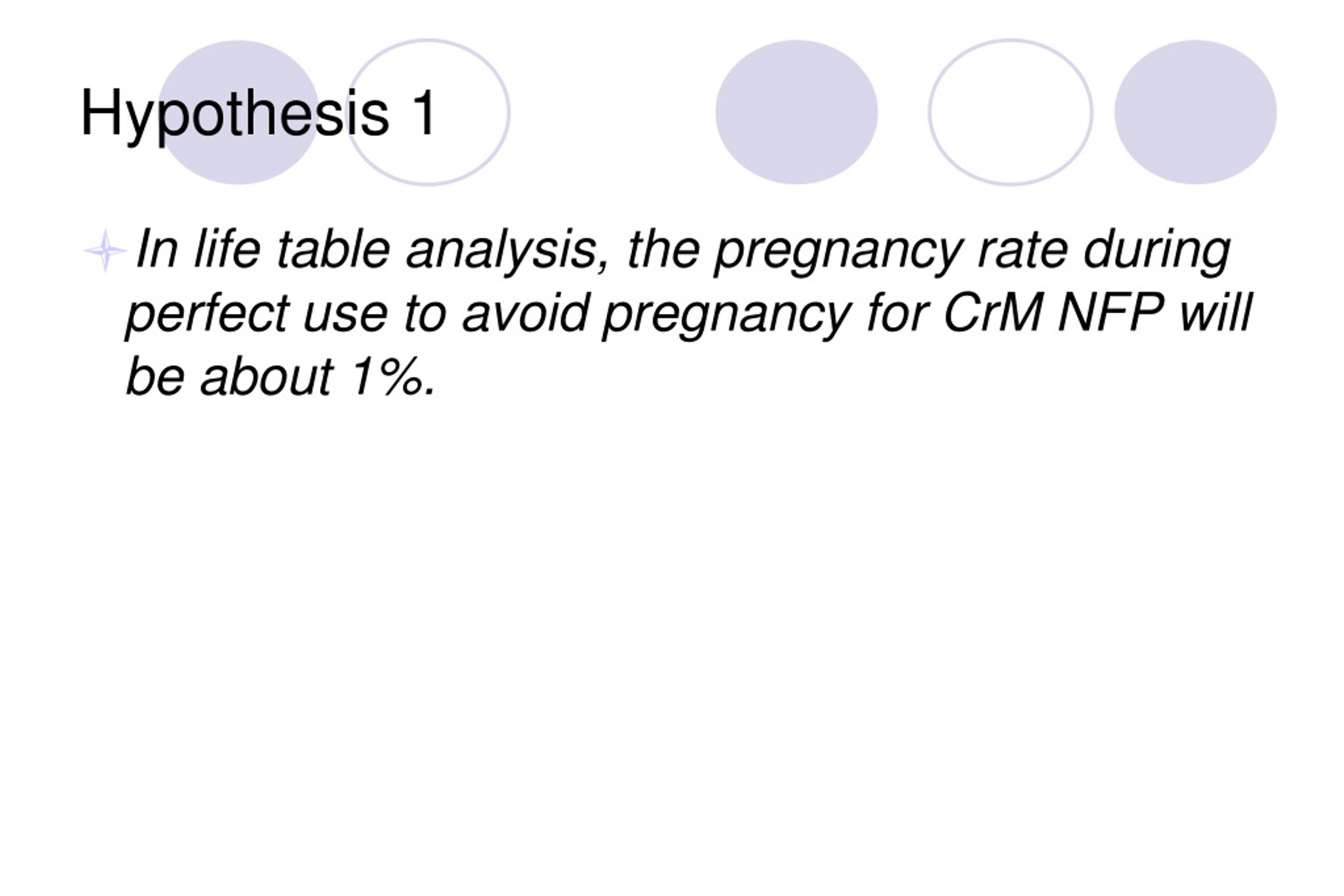This screenshot has height=896, width=1344.
Task: Select the second outlined circle near title
Action: click(428, 112)
